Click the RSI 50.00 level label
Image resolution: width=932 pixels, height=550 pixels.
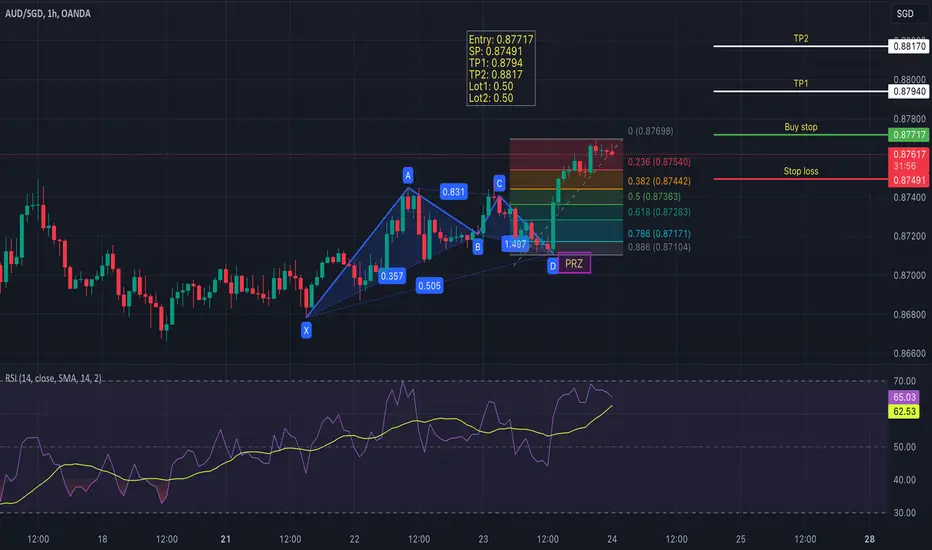(x=905, y=447)
